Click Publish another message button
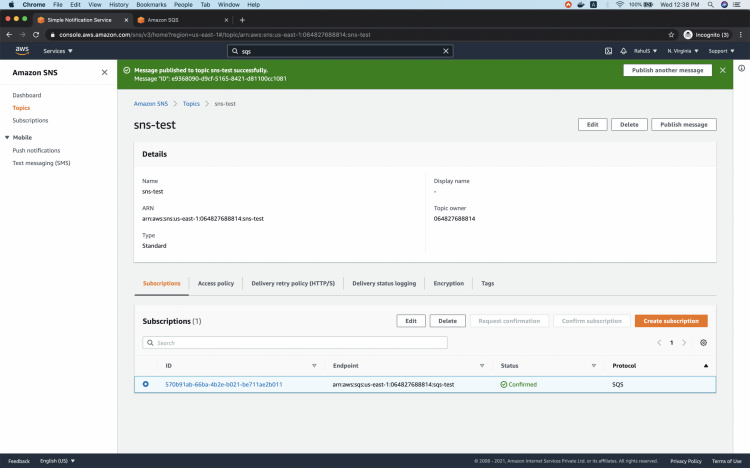Image resolution: width=750 pixels, height=468 pixels. tap(667, 71)
